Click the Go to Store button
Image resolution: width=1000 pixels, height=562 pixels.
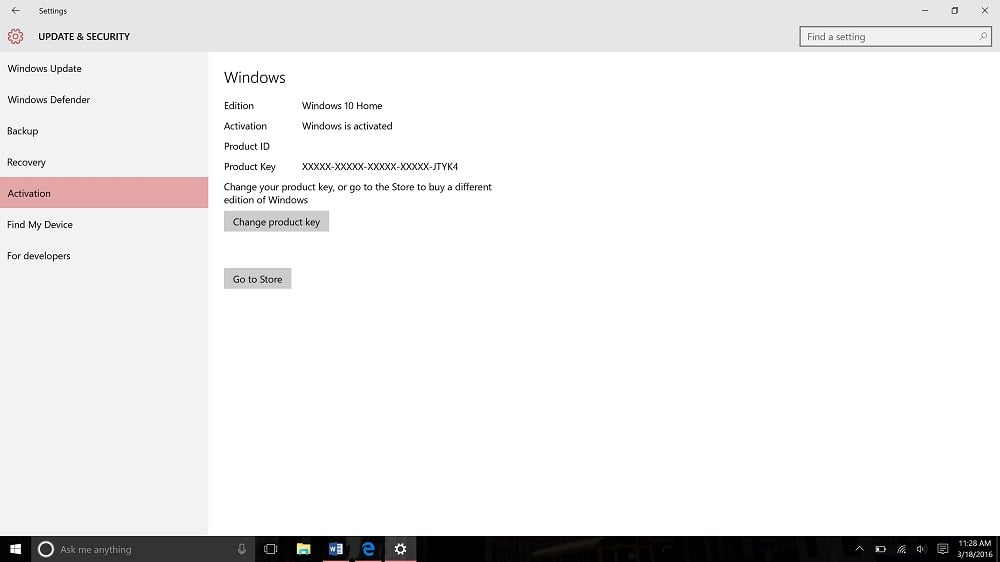258,279
